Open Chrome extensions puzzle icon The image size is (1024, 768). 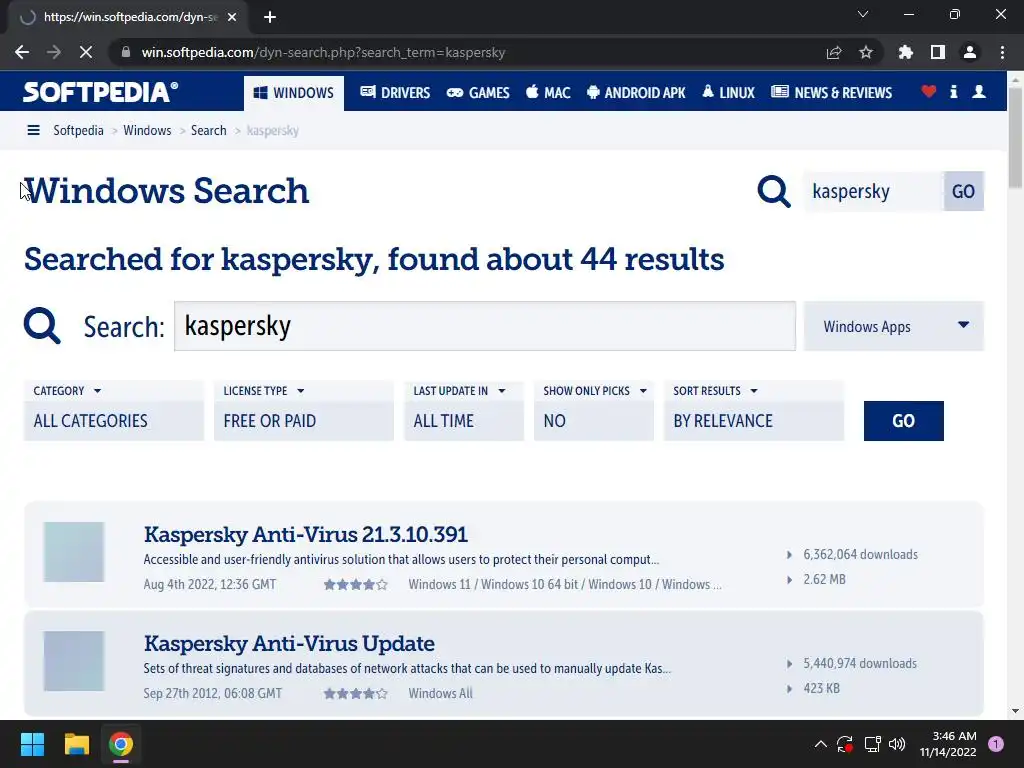pos(905,52)
